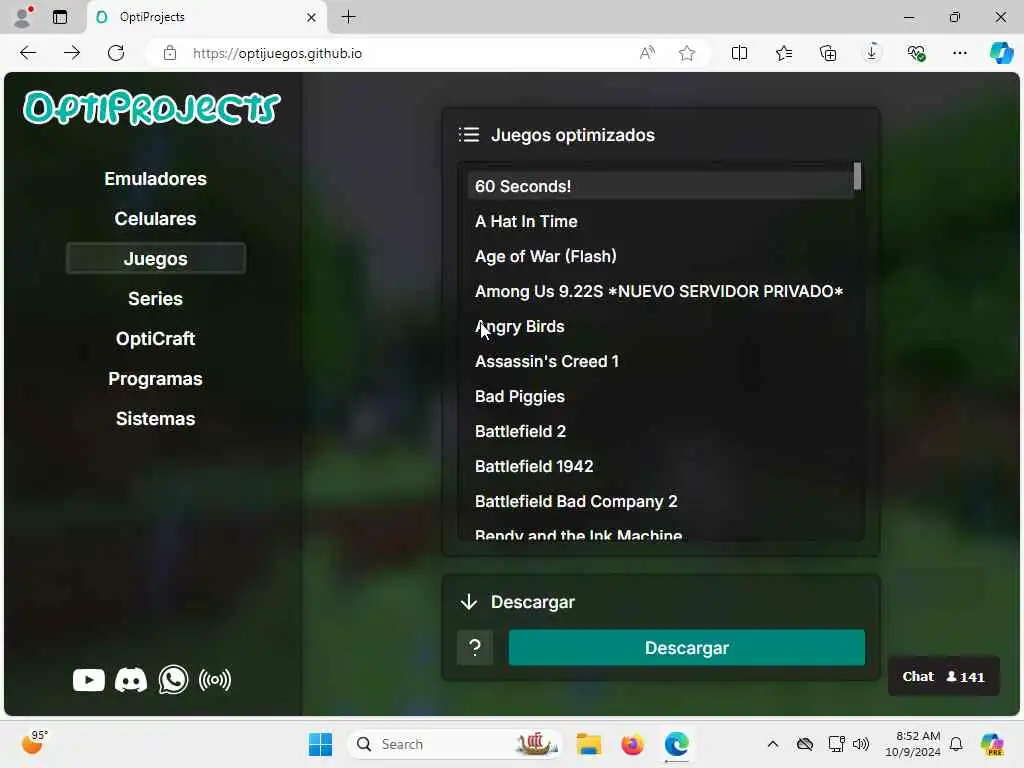Screen dimensions: 1024x768
Task: Click the list icon beside Juegos optimizados
Action: pyautogui.click(x=469, y=135)
